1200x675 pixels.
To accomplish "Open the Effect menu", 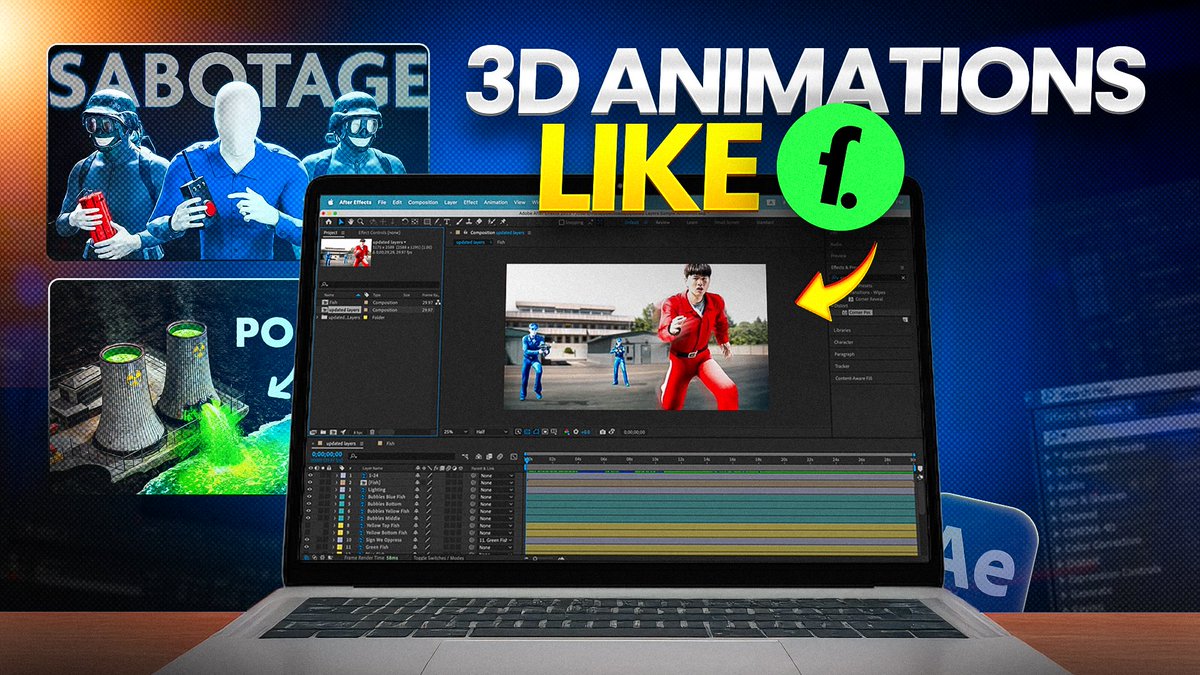I will coord(470,202).
